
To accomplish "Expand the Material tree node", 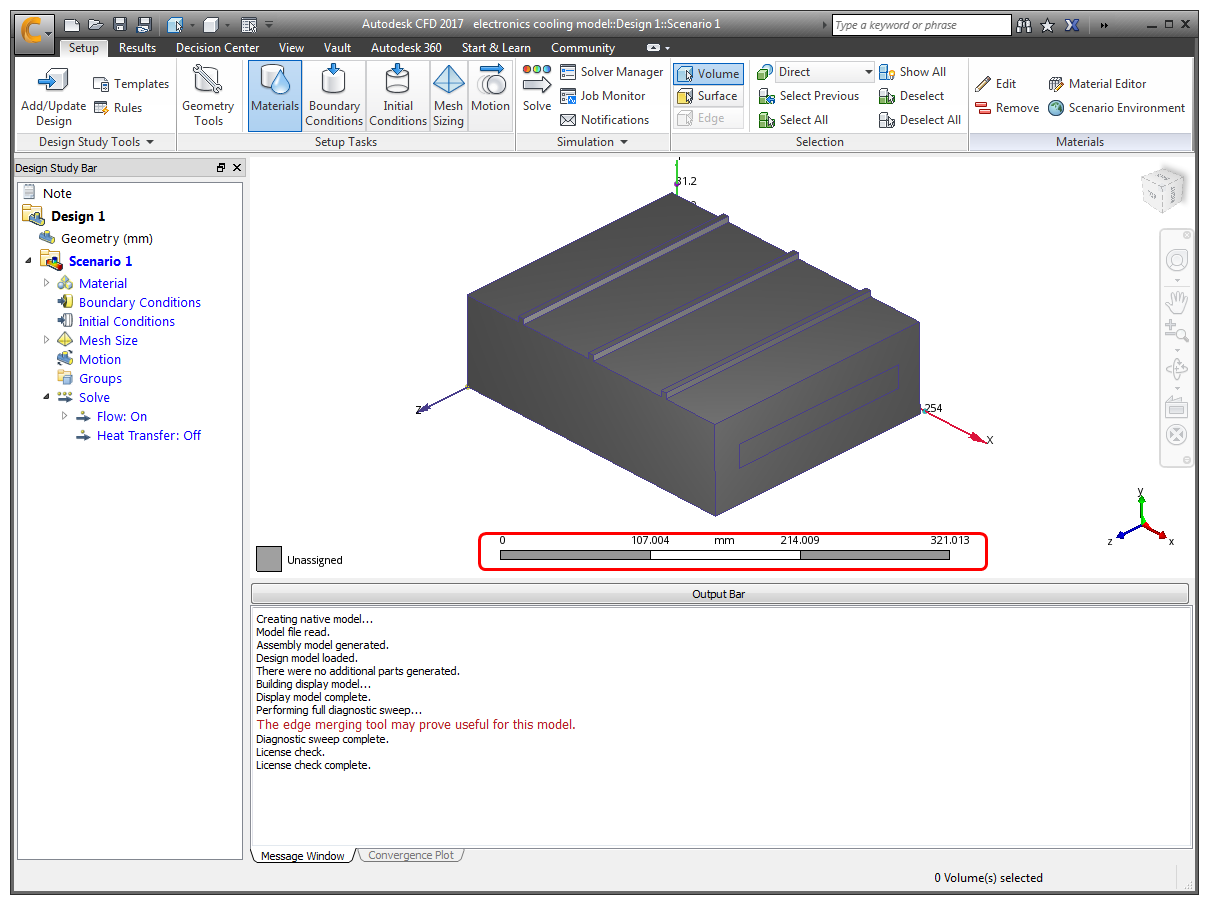I will 46,283.
